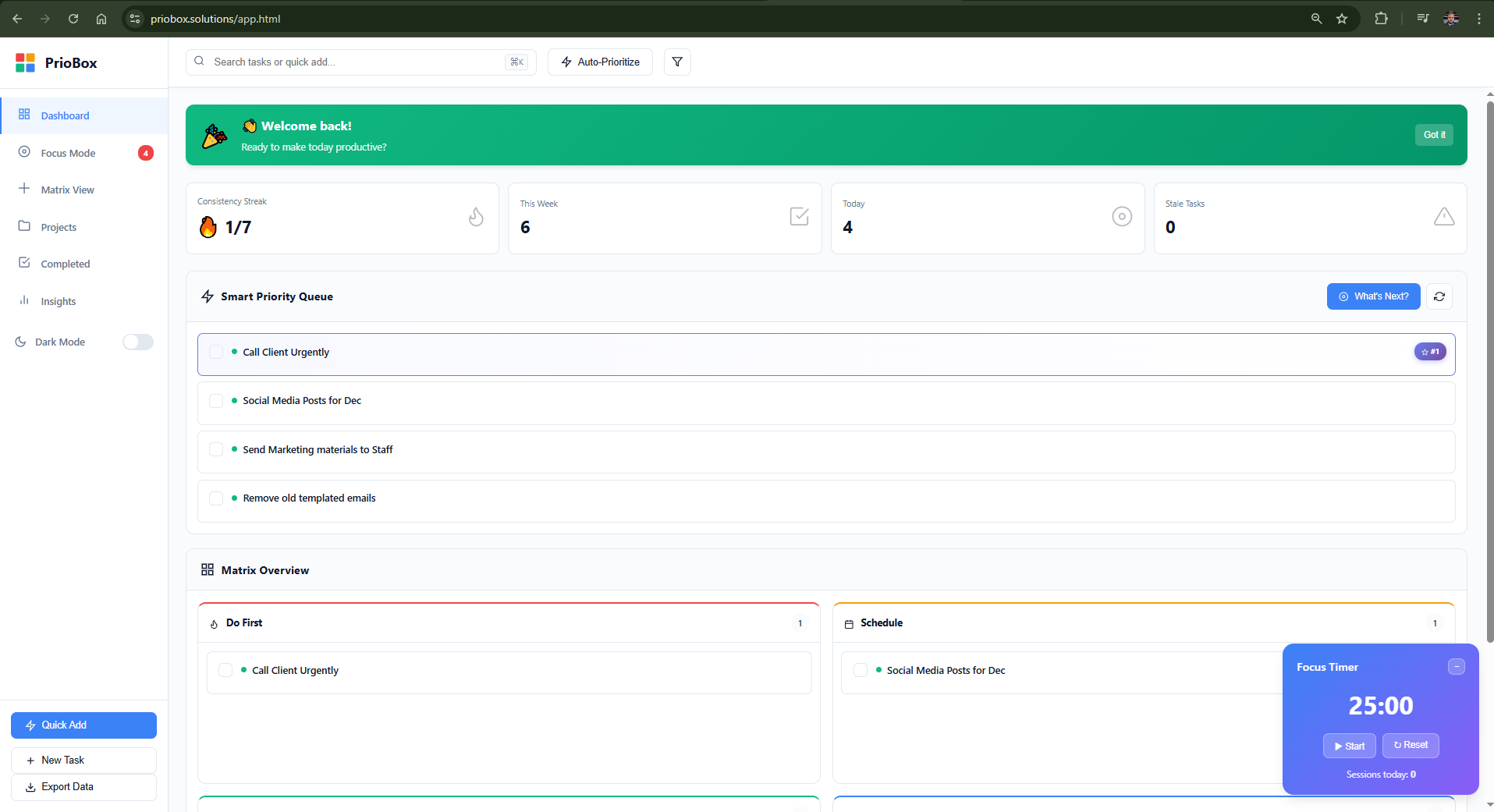The width and height of the screenshot is (1494, 812).
Task: Open the filter icon beside Auto-Prioritize
Action: [676, 62]
